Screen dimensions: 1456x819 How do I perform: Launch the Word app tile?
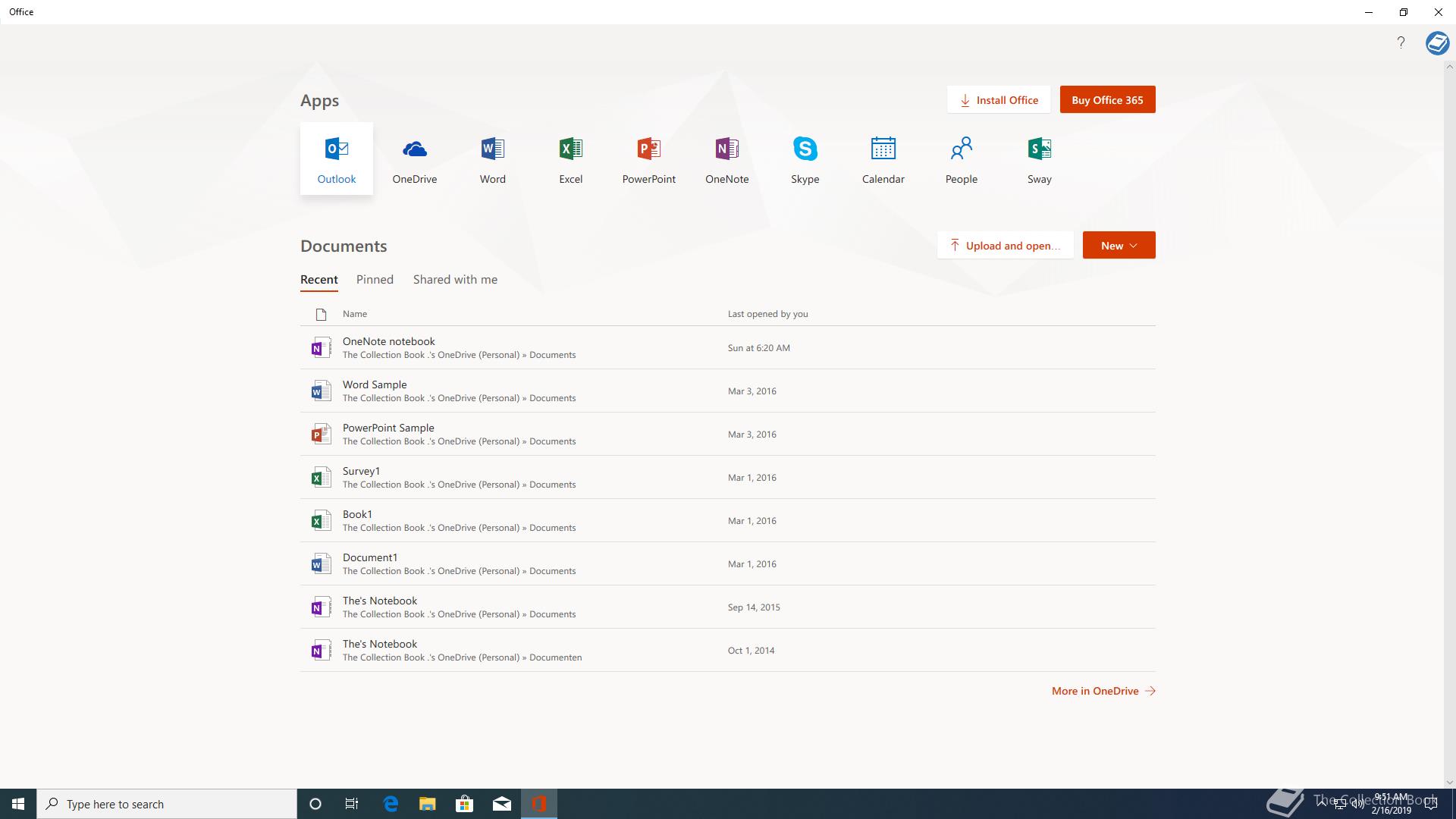click(493, 158)
